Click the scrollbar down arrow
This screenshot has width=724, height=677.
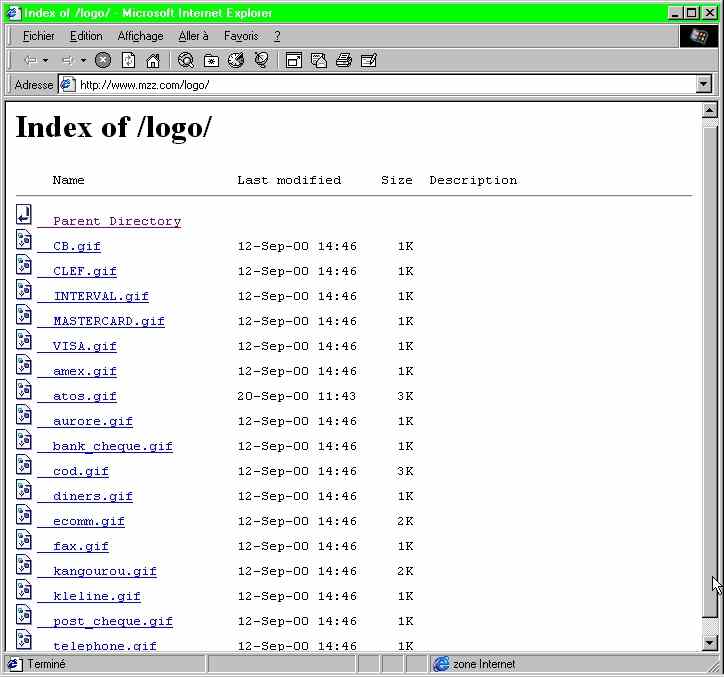coord(710,642)
